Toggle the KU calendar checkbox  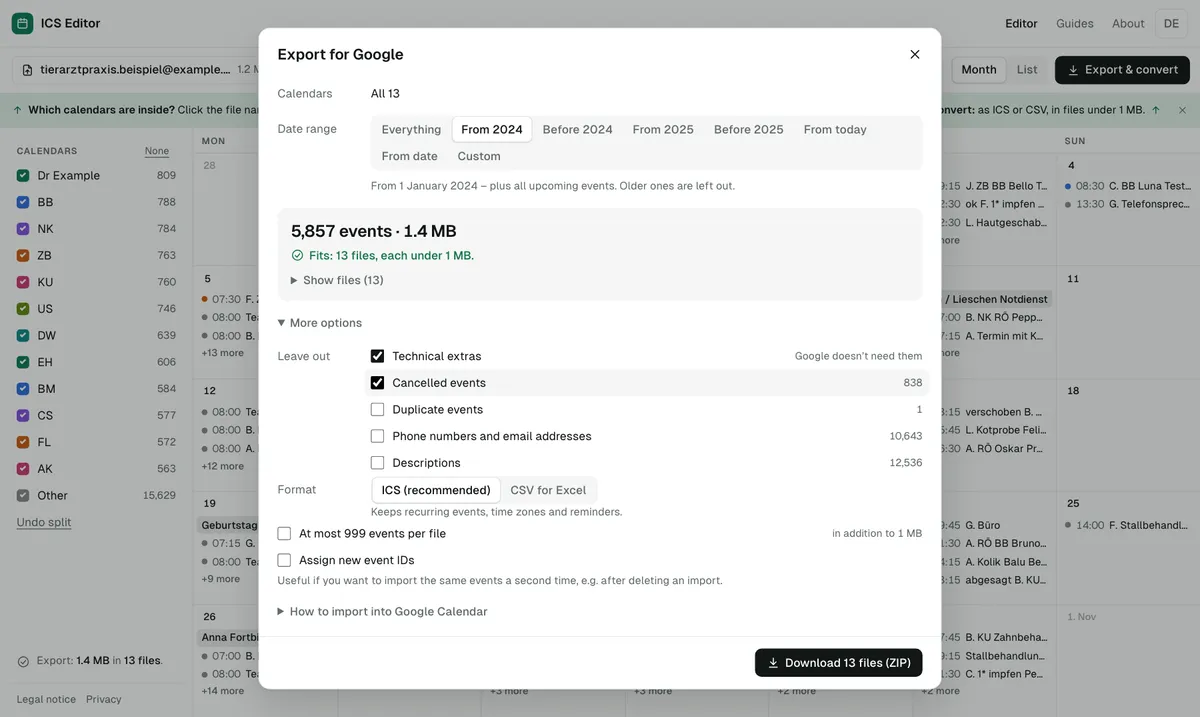click(23, 282)
